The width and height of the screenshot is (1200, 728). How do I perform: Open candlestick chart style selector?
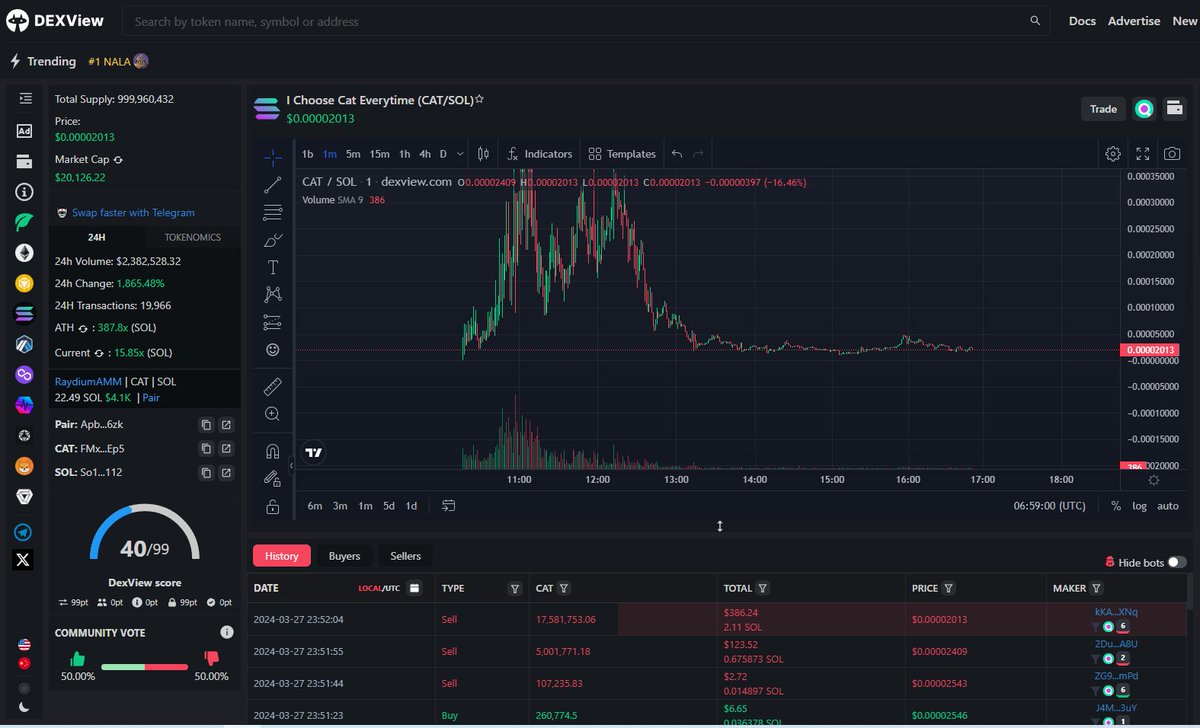tap(483, 154)
